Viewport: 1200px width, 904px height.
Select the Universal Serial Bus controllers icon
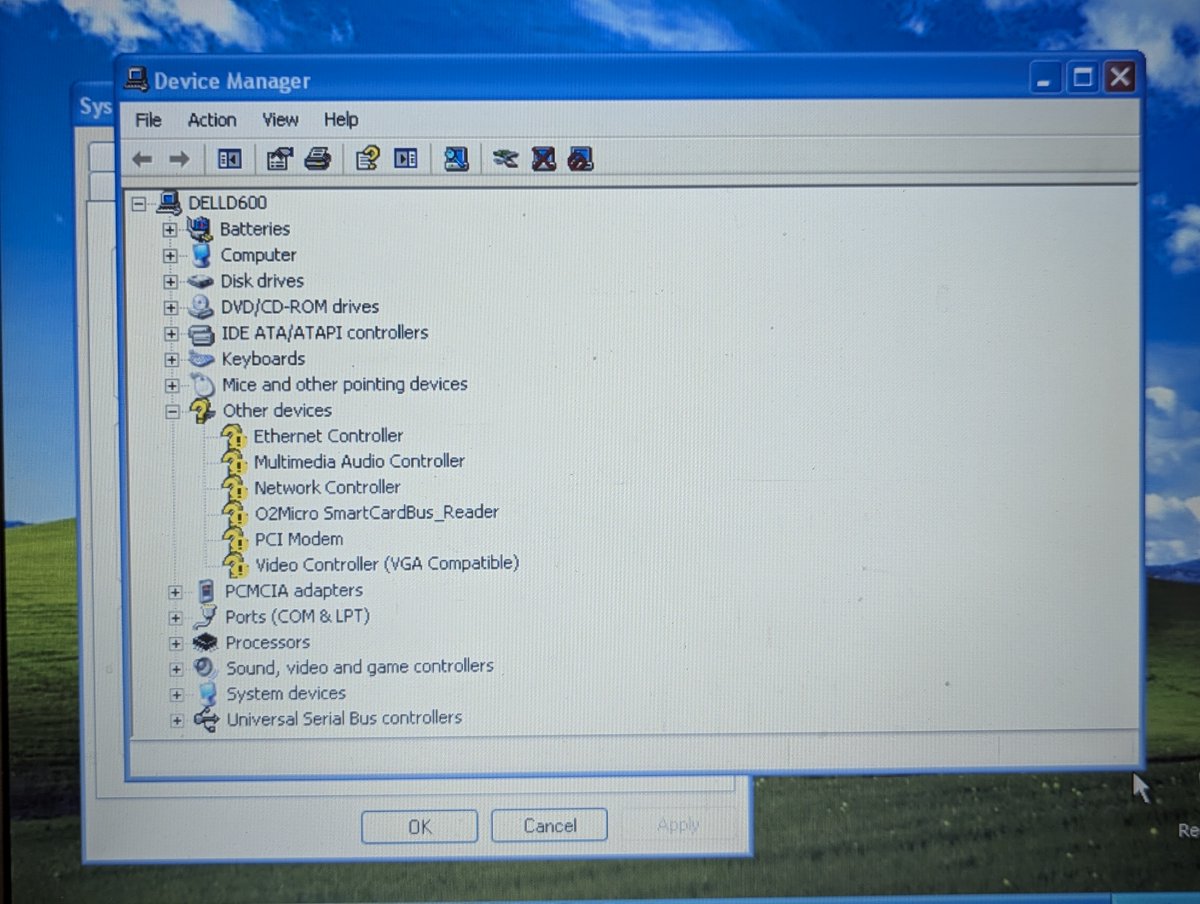pos(206,718)
